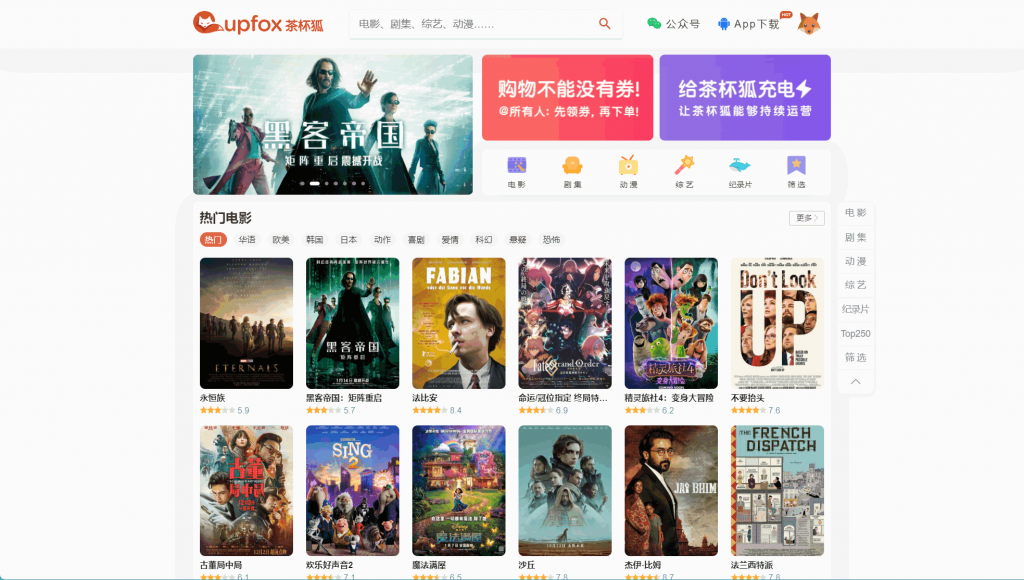The width and height of the screenshot is (1024, 580).
Task: Open the French Dispatch poster
Action: 777,491
